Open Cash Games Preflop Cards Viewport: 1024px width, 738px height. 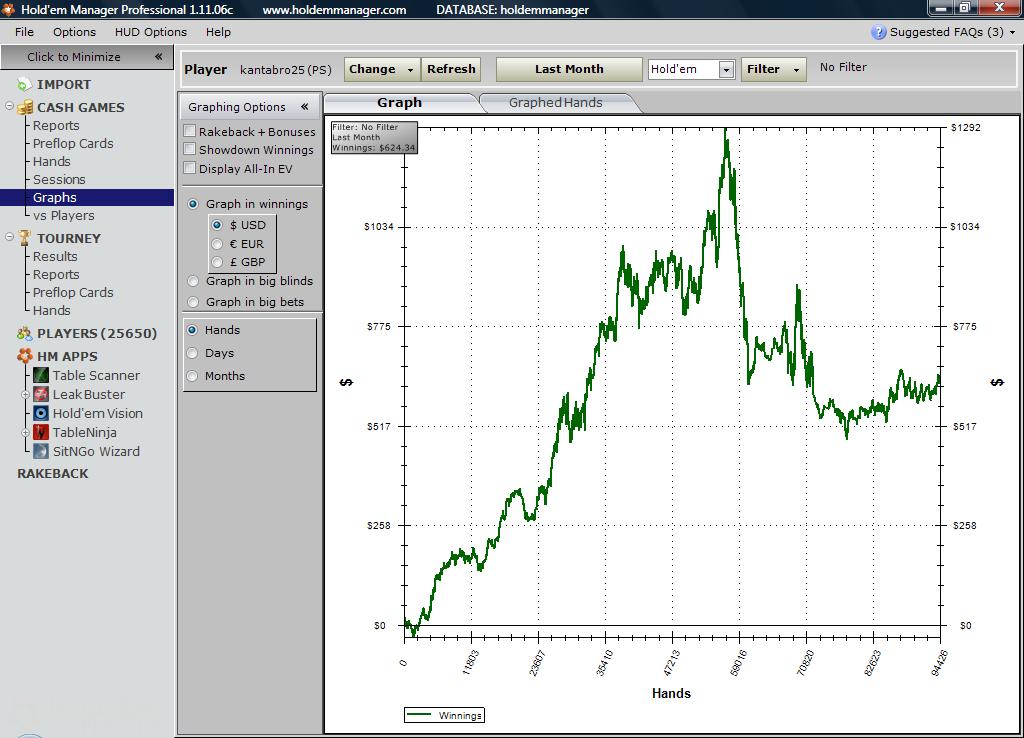pyautogui.click(x=73, y=143)
